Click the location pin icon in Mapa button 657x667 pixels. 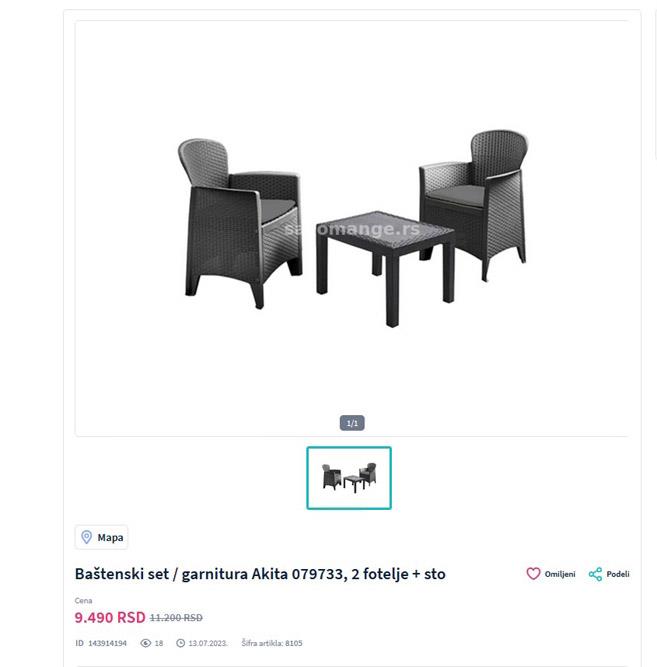[x=86, y=537]
